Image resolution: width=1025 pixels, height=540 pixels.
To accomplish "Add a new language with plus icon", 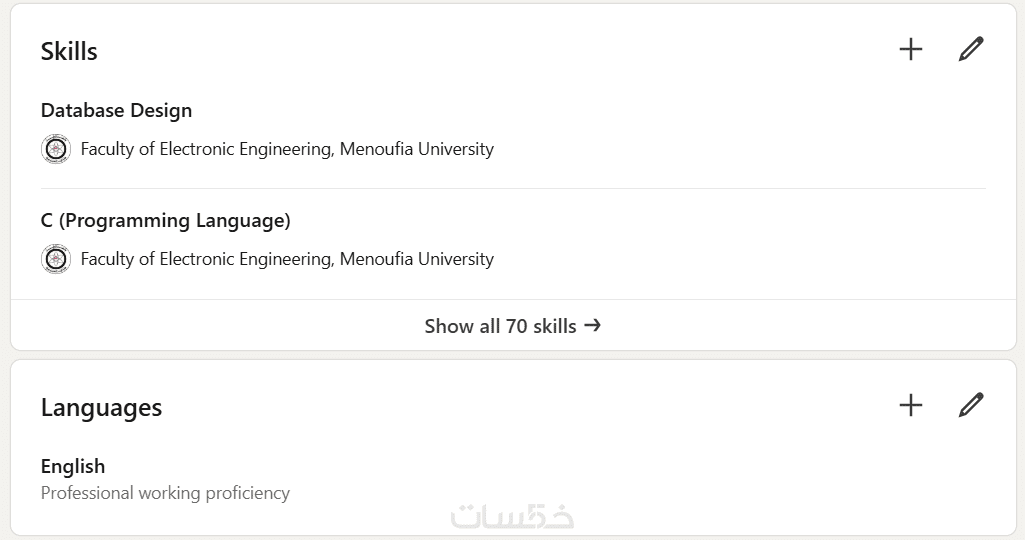I will click(x=911, y=405).
